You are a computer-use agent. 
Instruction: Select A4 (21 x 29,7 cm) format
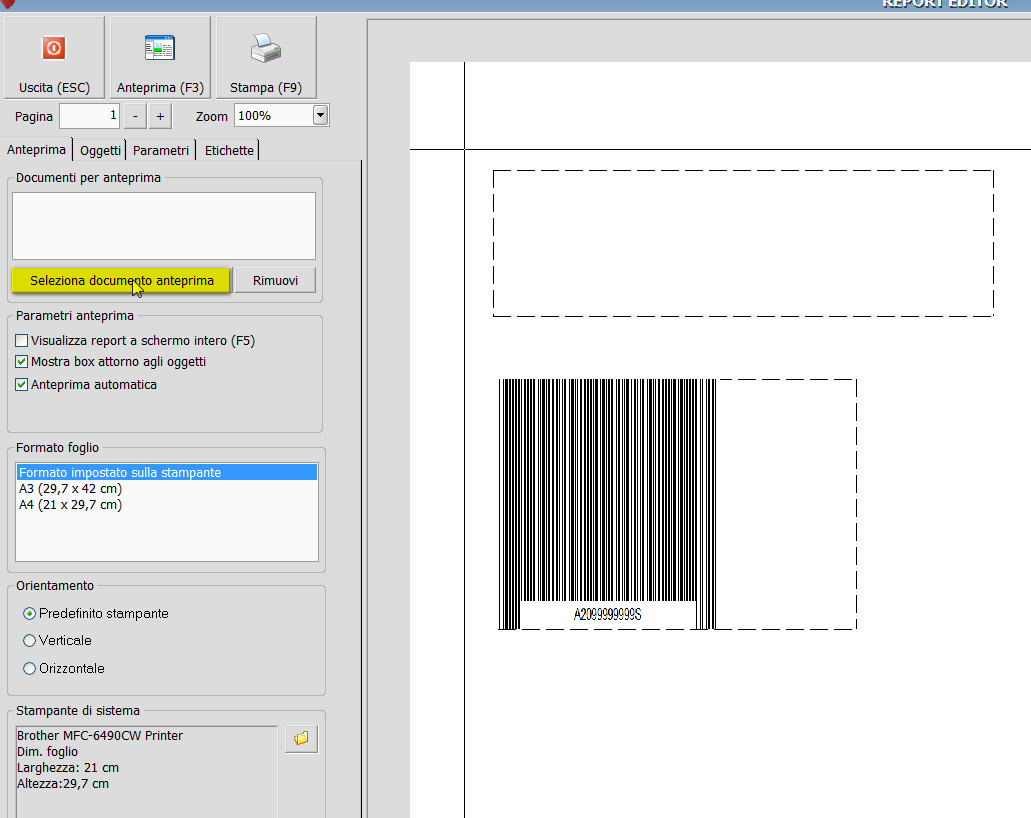pyautogui.click(x=166, y=505)
